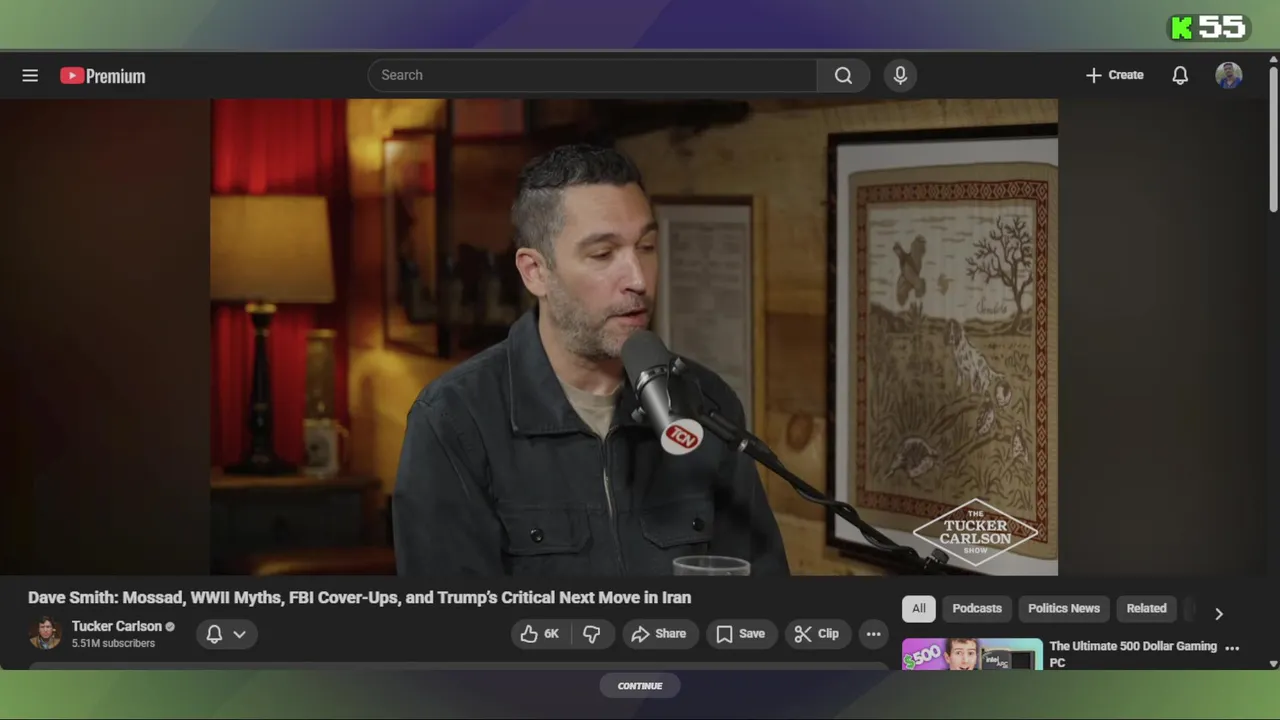
Task: Open Tucker Carlson channel name link
Action: coord(116,626)
